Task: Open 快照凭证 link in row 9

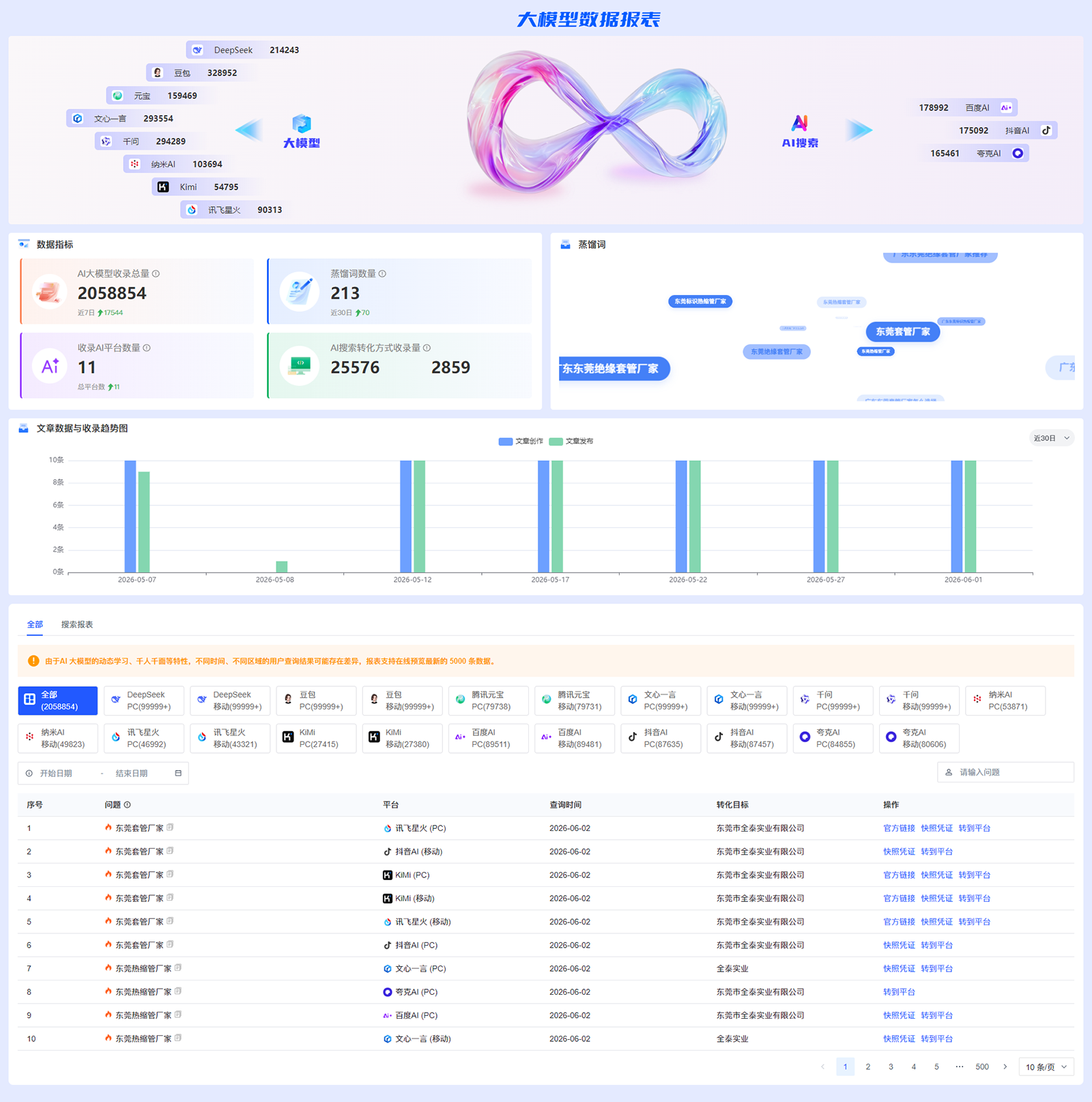Action: point(899,1015)
